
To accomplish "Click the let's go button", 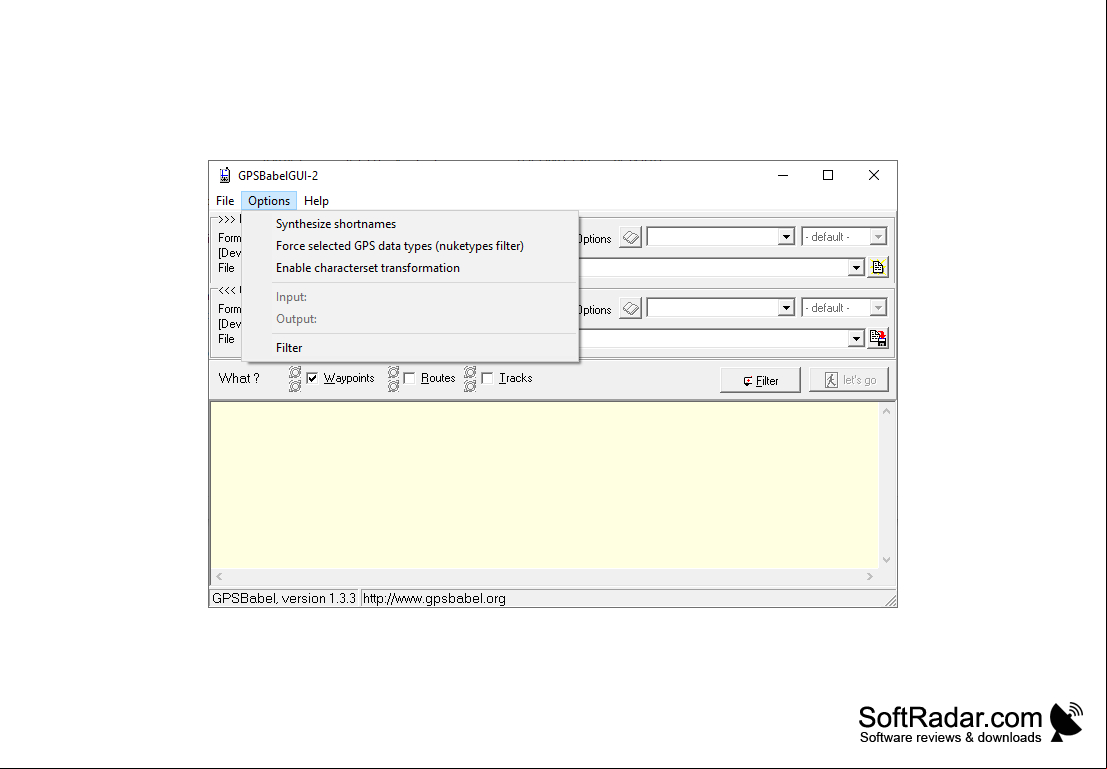I will point(849,380).
